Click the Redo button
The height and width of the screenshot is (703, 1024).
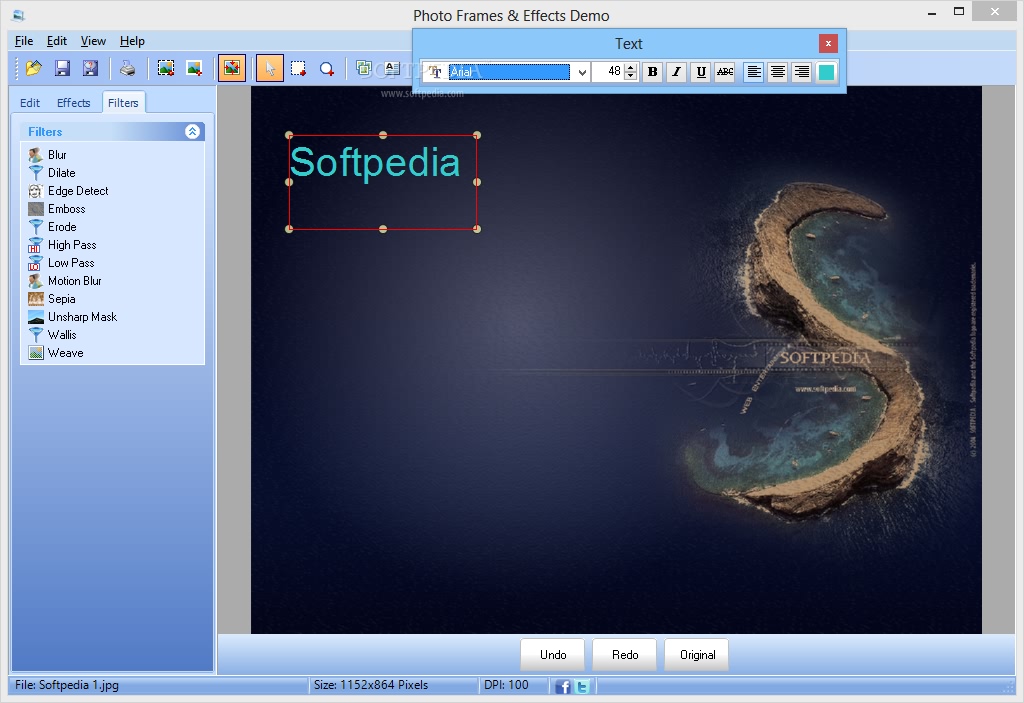click(625, 655)
